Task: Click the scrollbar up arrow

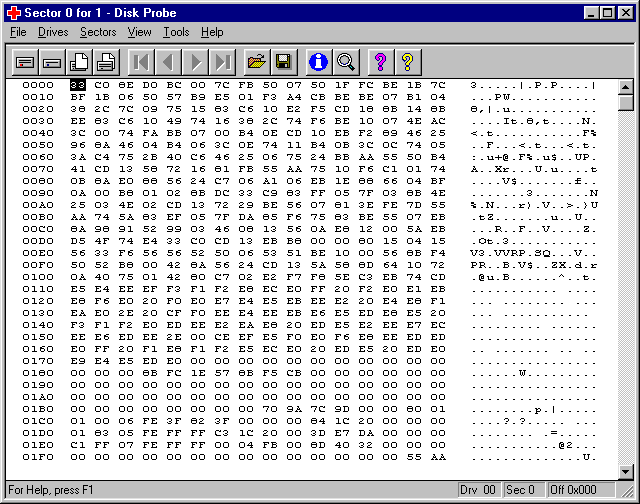Action: coord(626,87)
